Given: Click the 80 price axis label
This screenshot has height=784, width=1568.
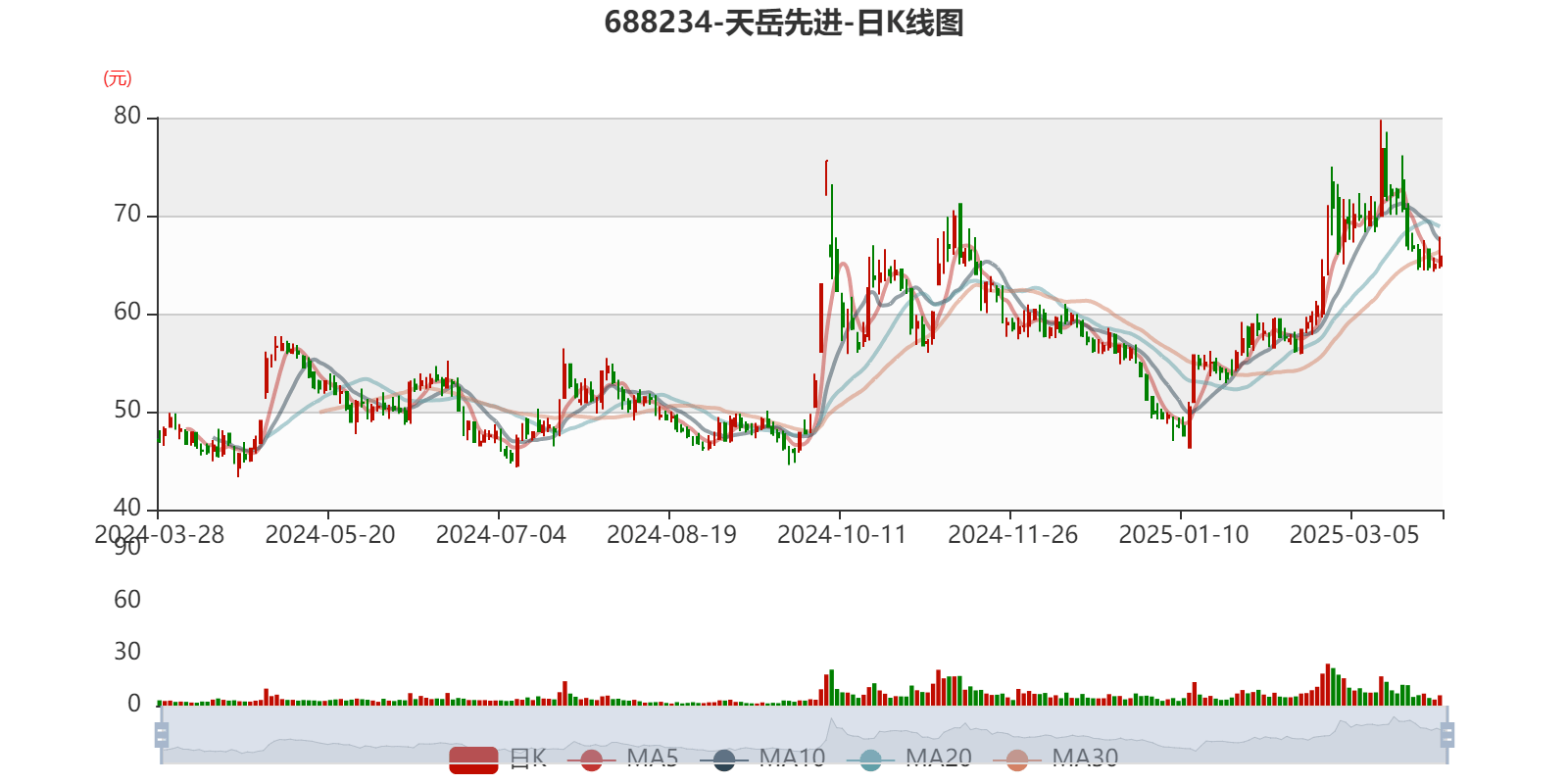Looking at the screenshot, I should point(127,116).
